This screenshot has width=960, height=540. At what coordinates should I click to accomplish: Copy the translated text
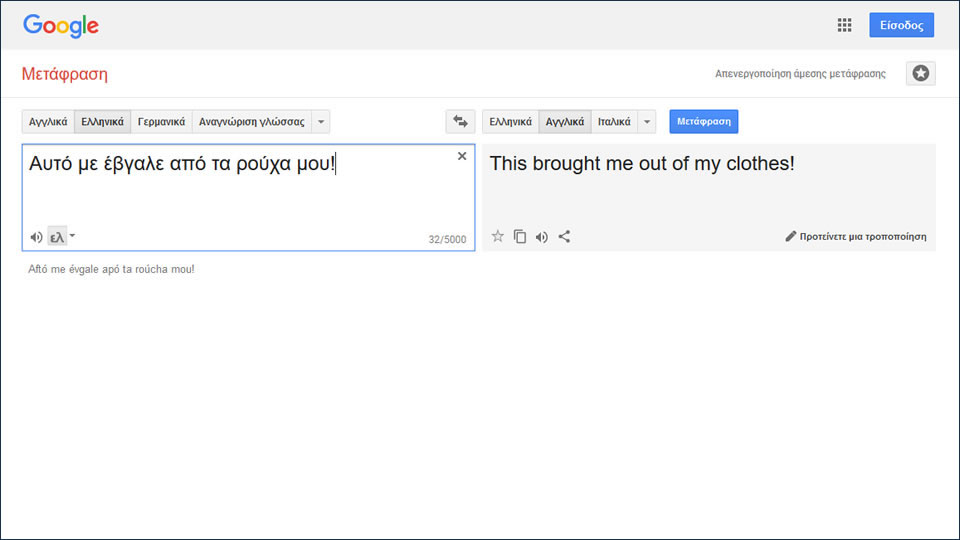[x=520, y=236]
